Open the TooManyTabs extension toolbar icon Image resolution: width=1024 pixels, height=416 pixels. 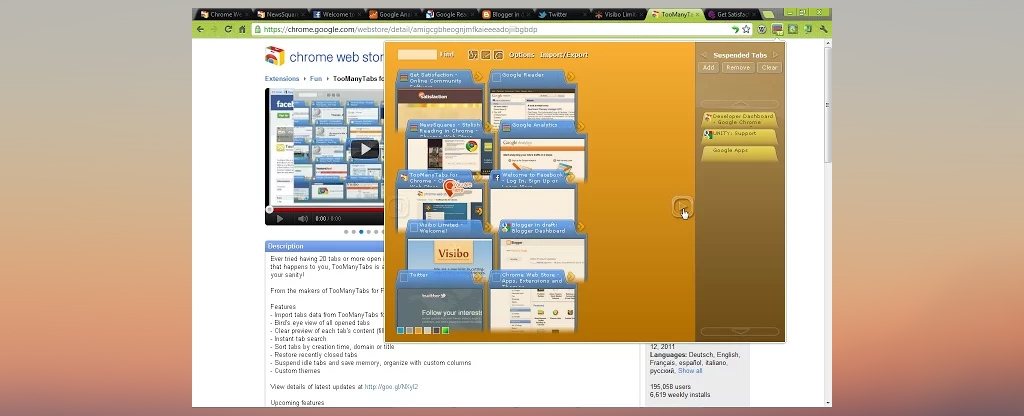777,29
